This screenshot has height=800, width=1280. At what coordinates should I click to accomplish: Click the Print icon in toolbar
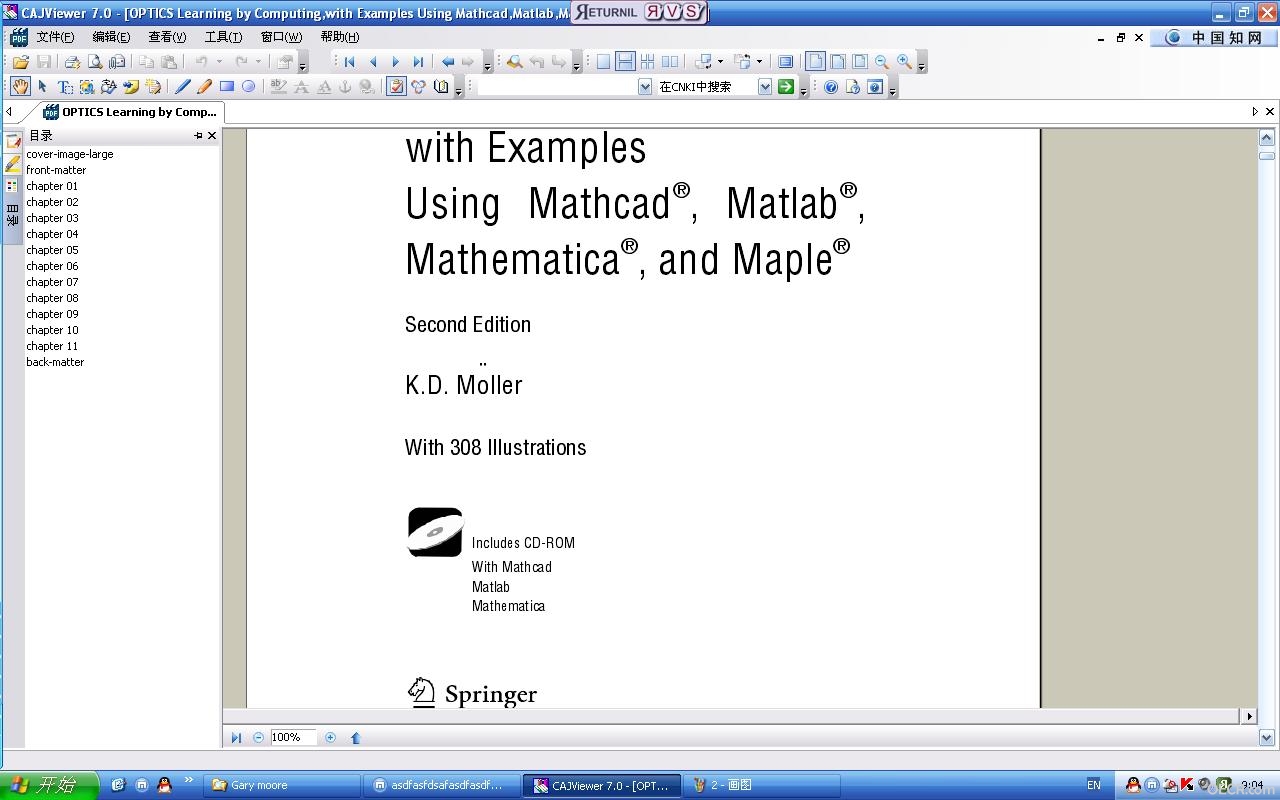point(72,62)
